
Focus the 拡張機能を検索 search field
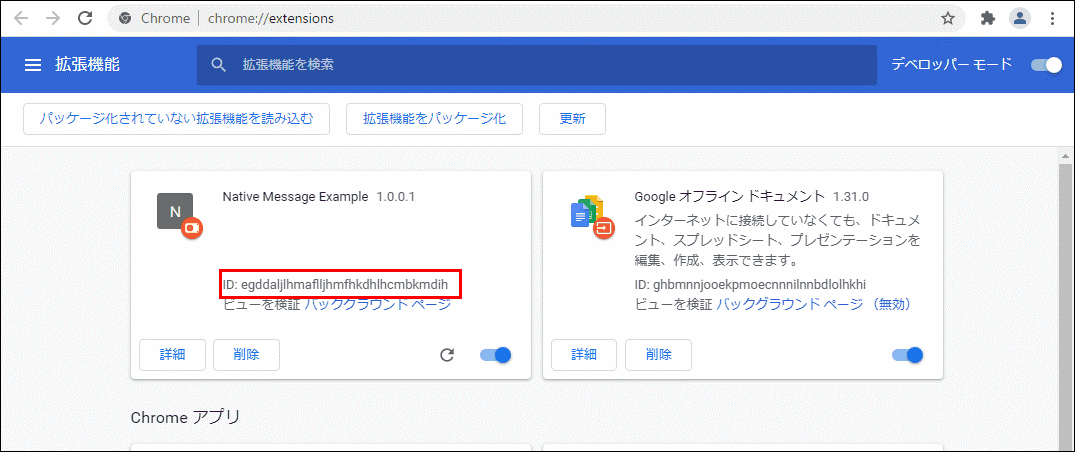pyautogui.click(x=537, y=65)
